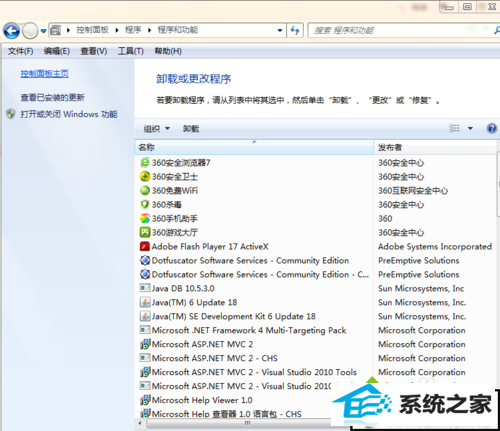500x431 pixels.
Task: Sort by the 发布者 column header
Action: [x=435, y=147]
